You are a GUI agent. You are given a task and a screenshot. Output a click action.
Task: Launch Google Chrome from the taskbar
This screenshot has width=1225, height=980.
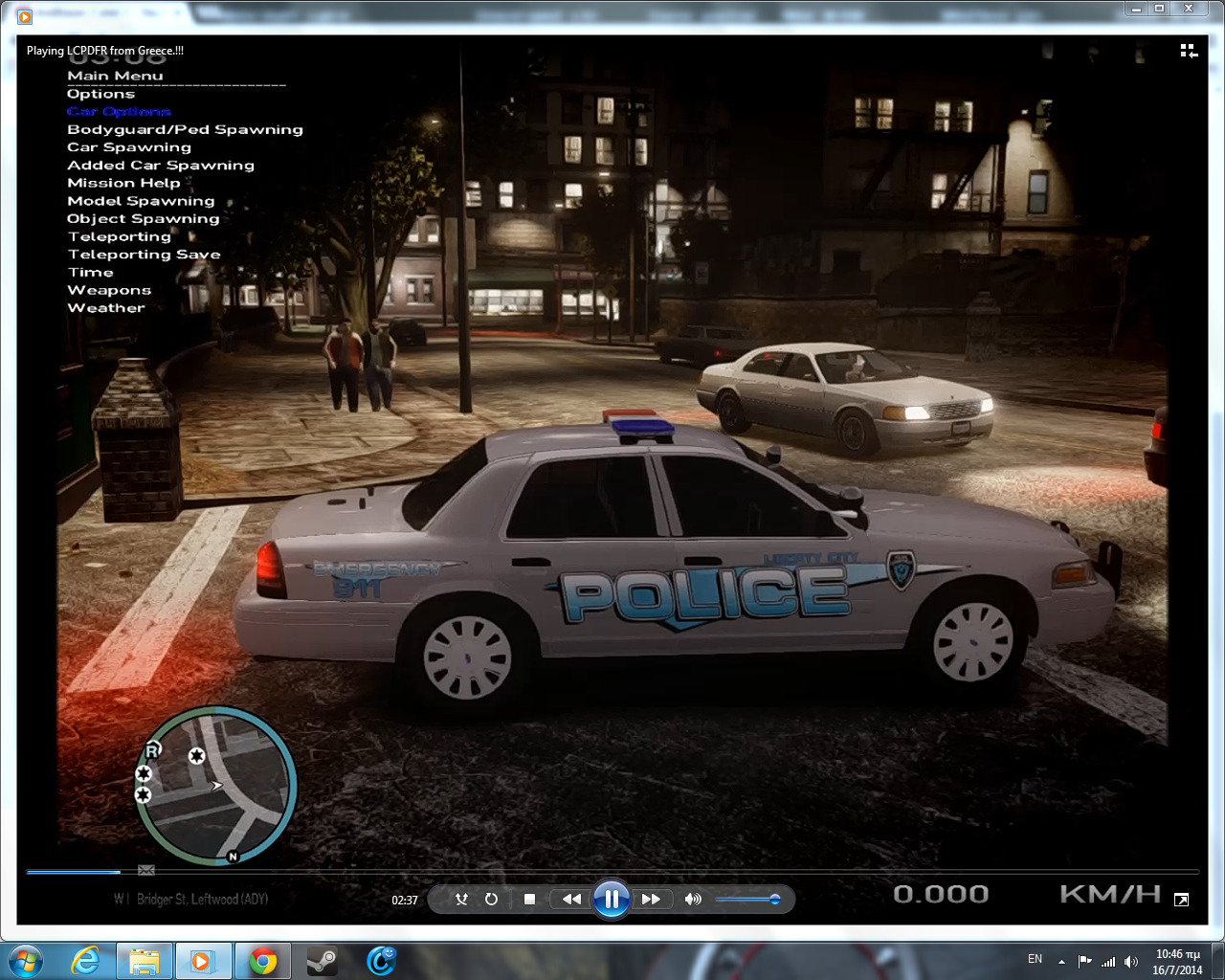[x=262, y=960]
